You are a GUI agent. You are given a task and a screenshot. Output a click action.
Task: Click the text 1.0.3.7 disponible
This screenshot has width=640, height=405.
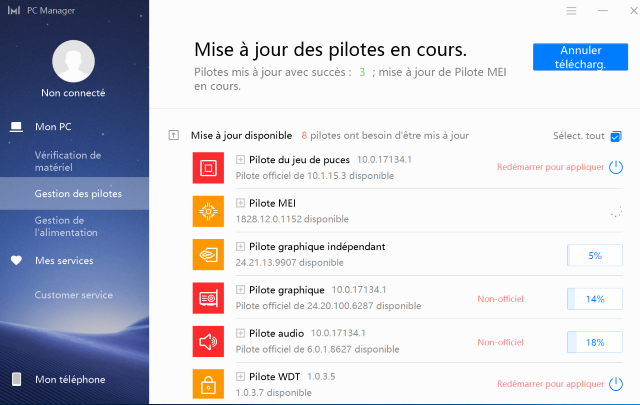pyautogui.click(x=273, y=393)
